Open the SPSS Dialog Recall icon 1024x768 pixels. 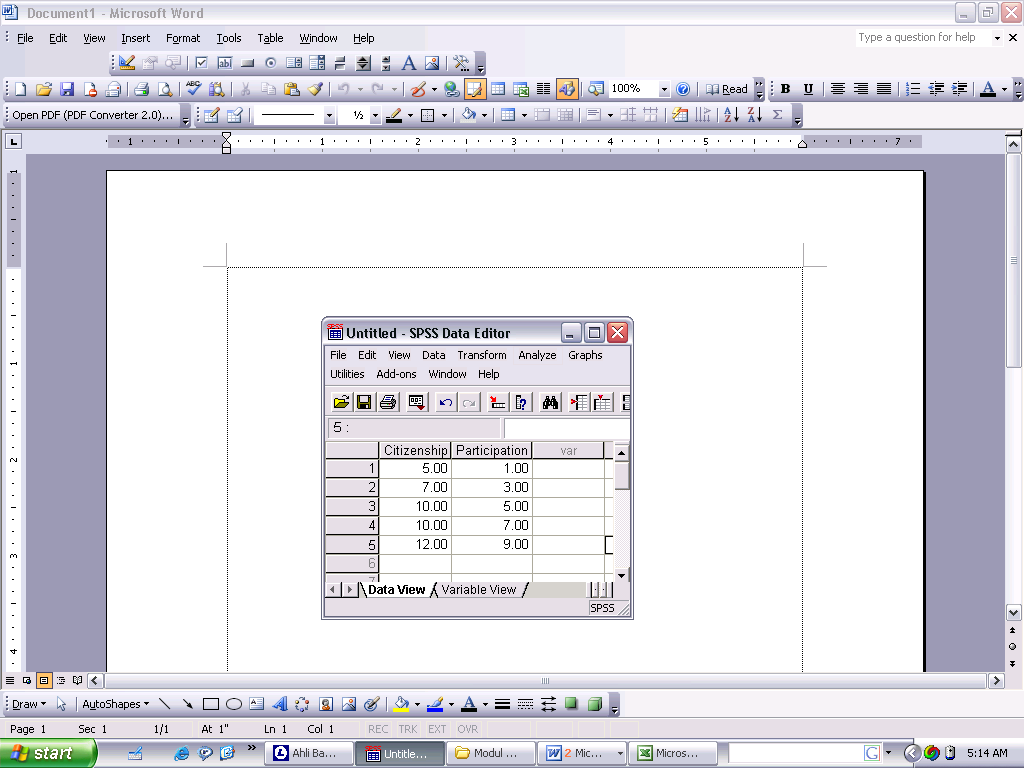(417, 403)
